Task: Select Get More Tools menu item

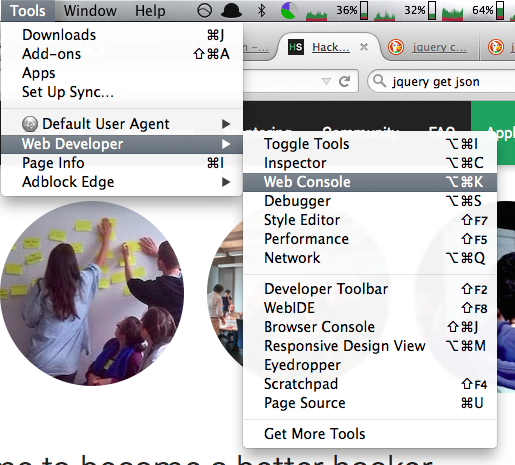Action: click(x=370, y=434)
